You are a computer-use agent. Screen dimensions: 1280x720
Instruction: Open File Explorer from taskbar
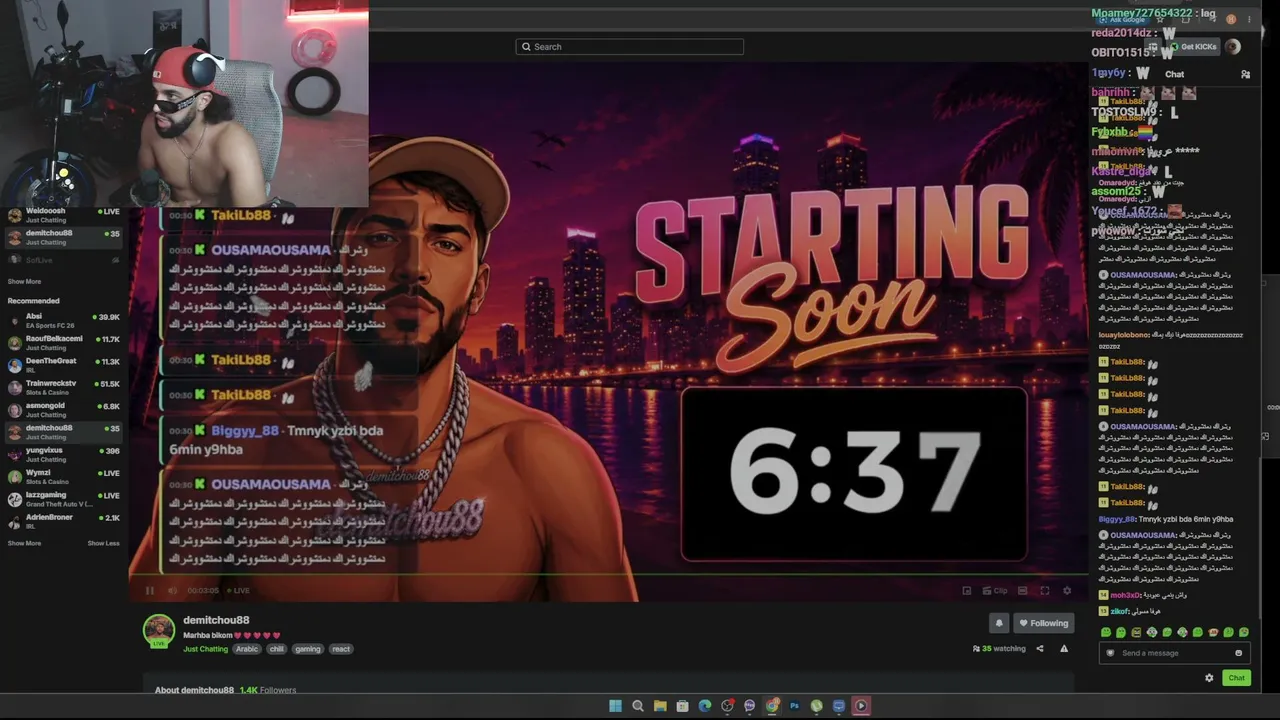tap(660, 706)
